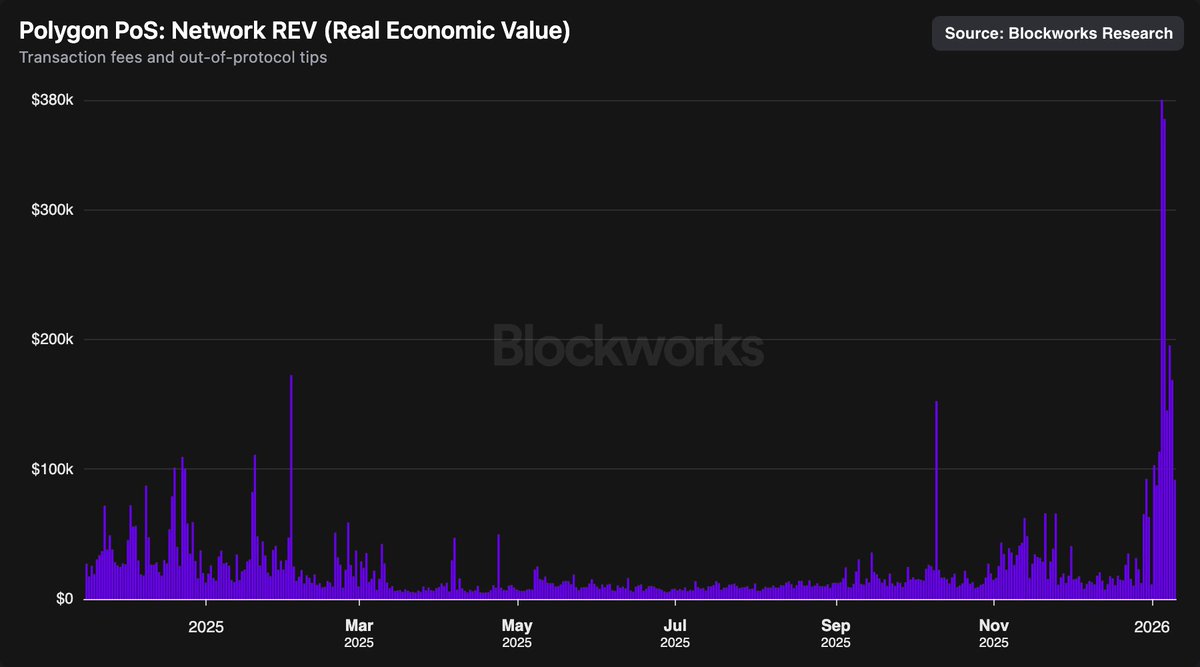Click the chart title 'Polygon PoS: Network REV (Real Economic Value)'
The width and height of the screenshot is (1200, 667).
(x=295, y=31)
